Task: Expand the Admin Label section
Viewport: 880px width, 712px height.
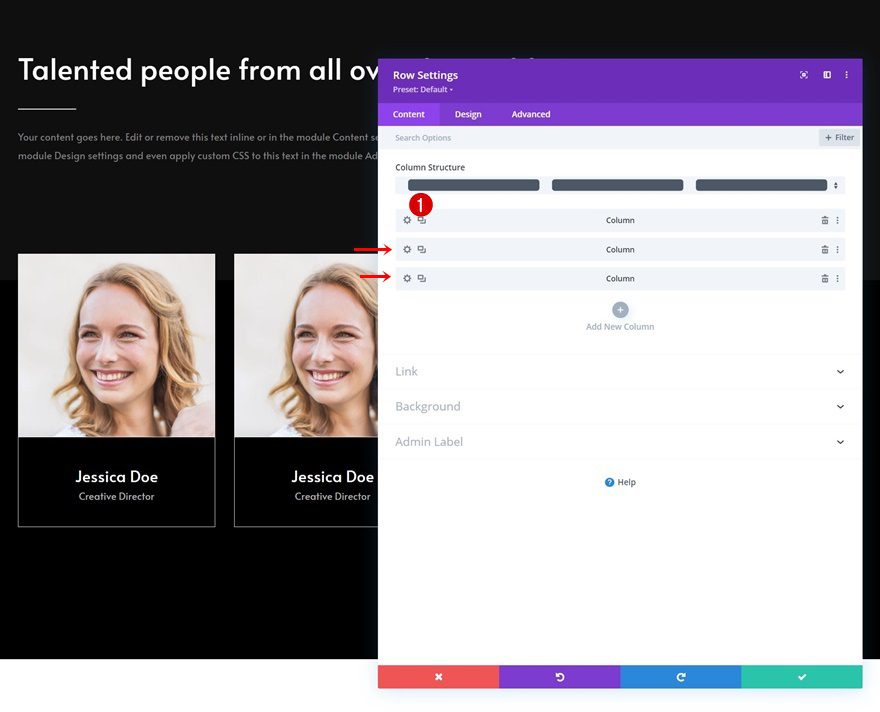Action: point(620,441)
